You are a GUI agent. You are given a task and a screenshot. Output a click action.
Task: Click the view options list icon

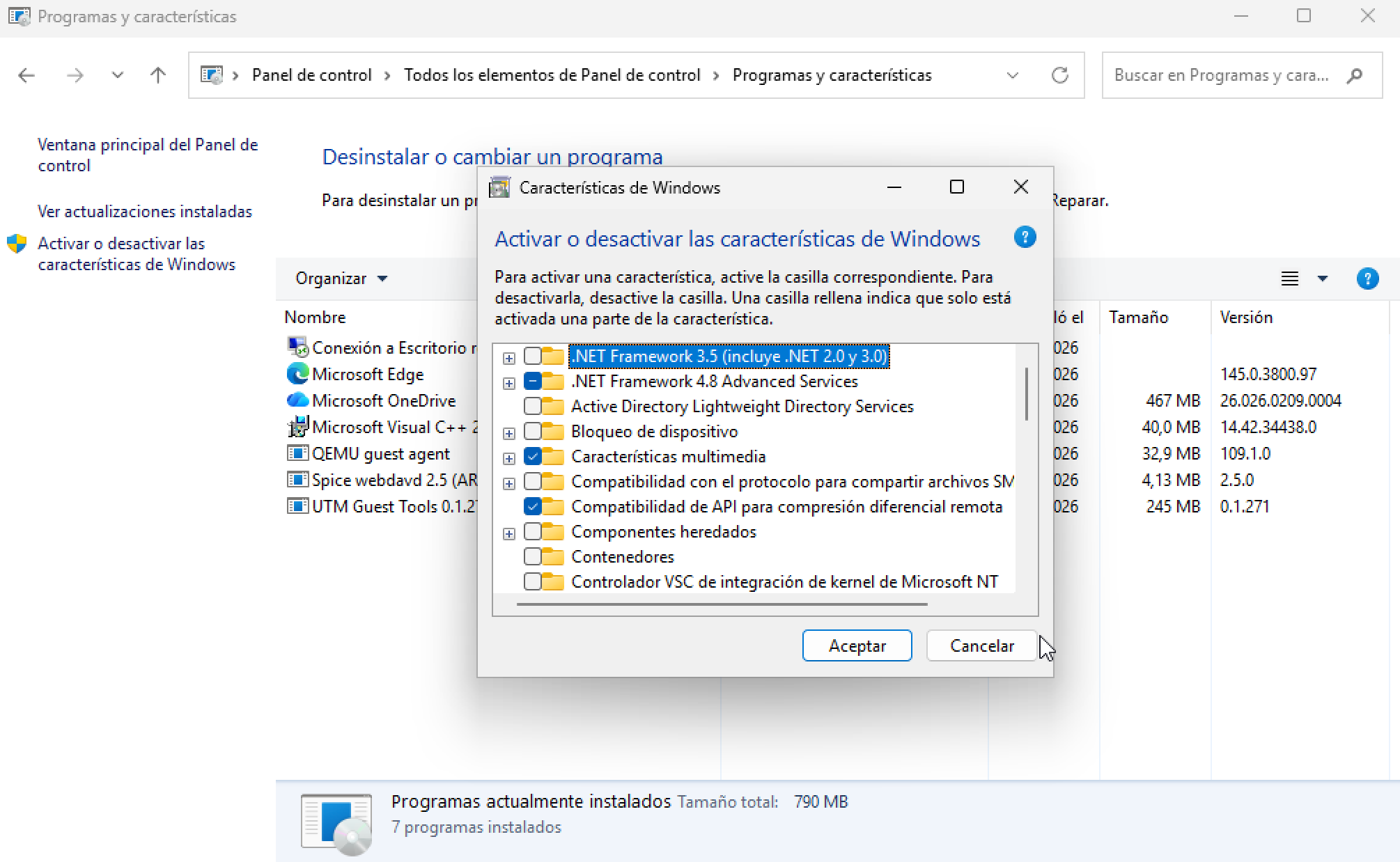pos(1290,279)
